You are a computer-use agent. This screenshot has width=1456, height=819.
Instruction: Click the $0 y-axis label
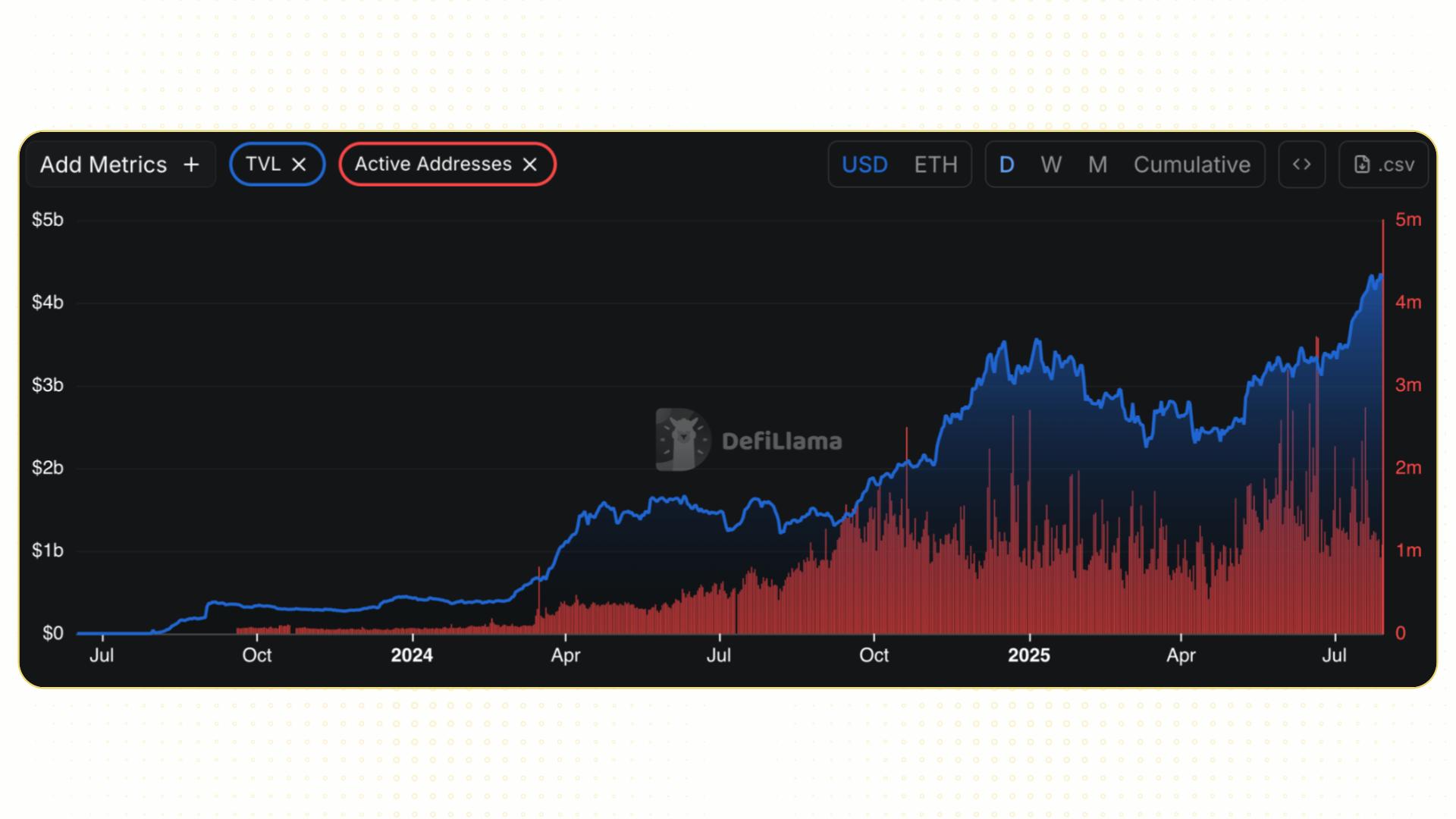(x=53, y=633)
